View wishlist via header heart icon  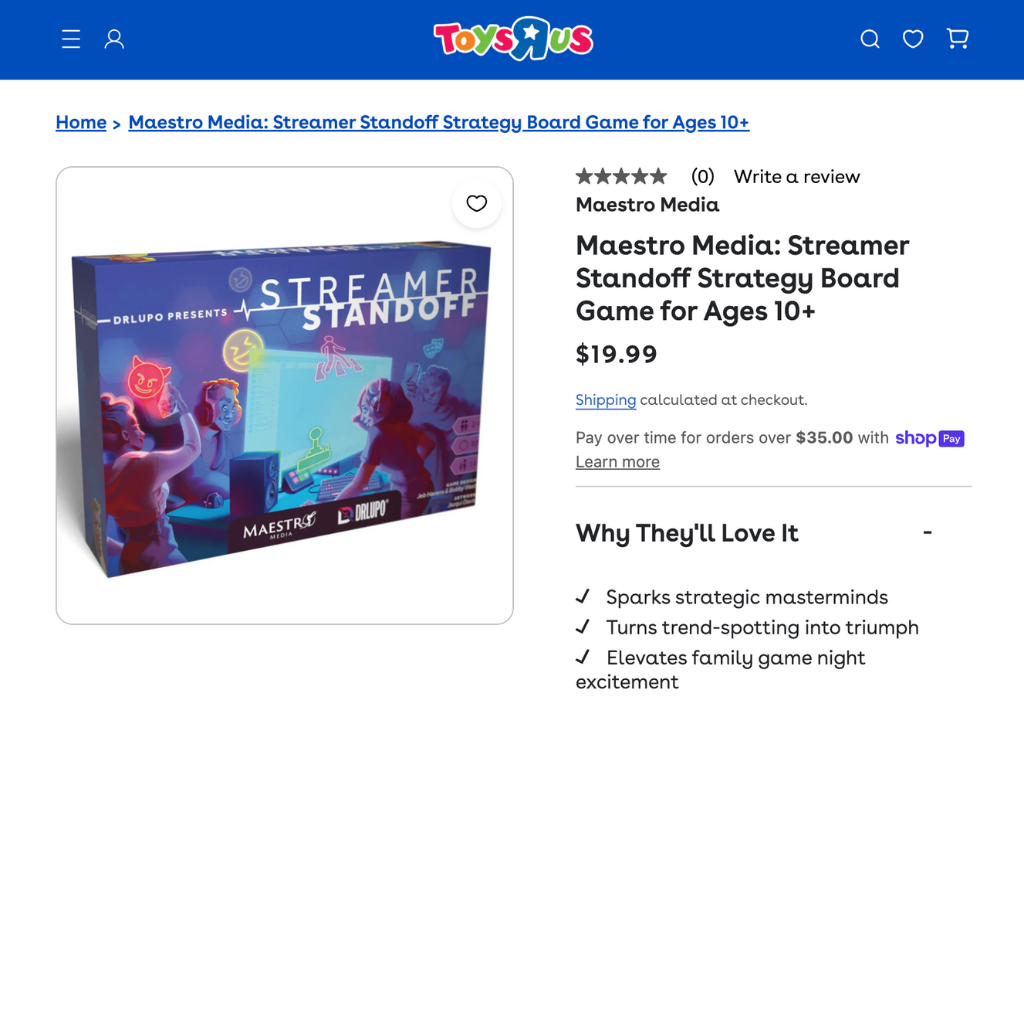(912, 39)
